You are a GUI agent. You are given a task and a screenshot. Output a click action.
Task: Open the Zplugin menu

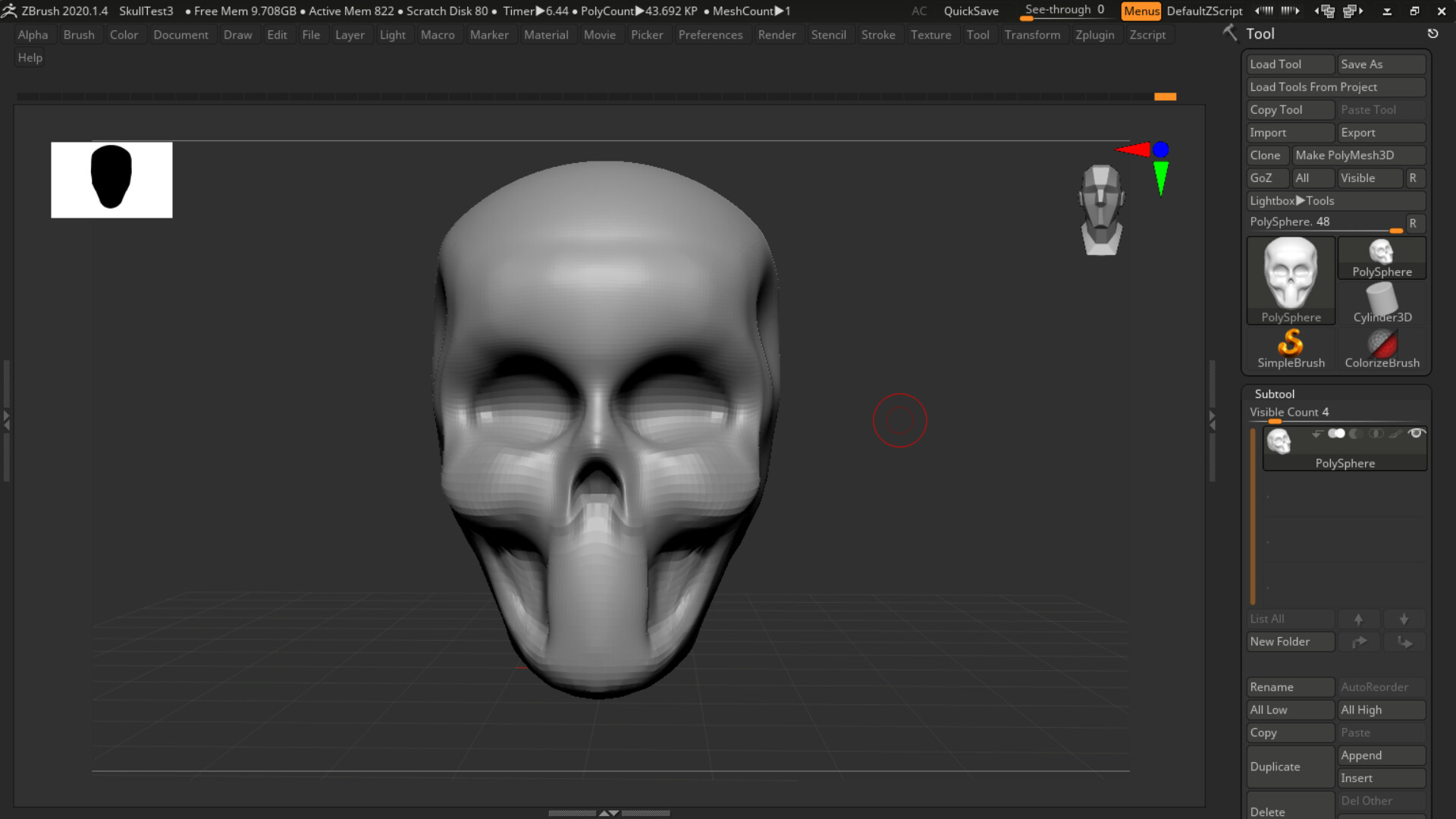[x=1095, y=34]
